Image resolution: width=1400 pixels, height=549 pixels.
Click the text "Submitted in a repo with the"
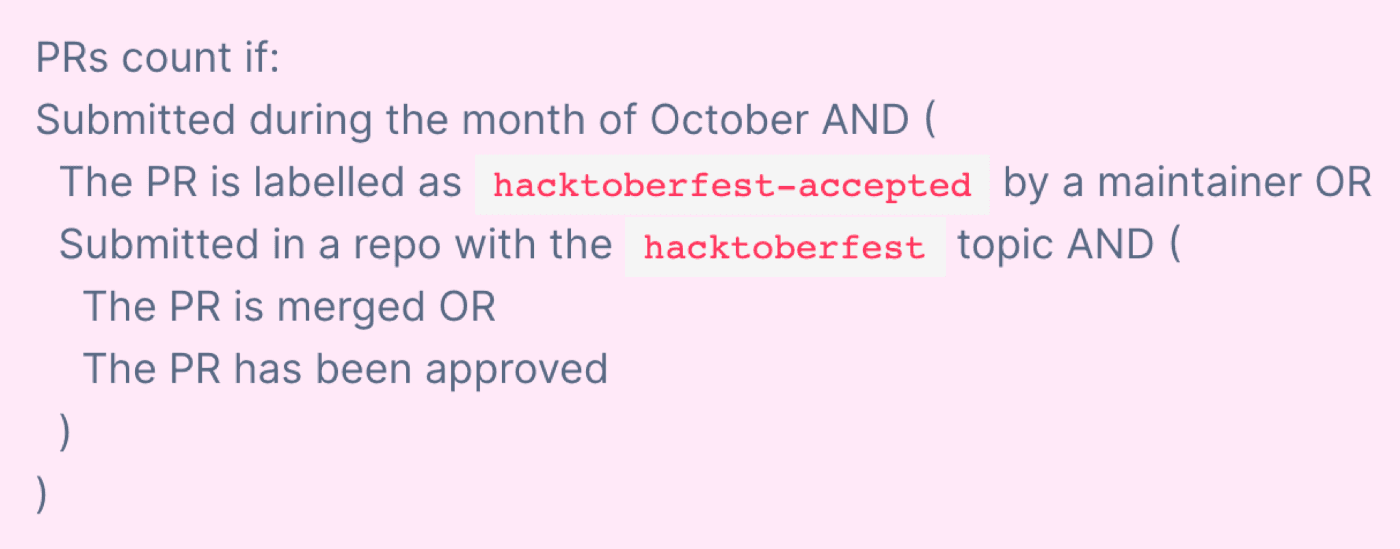click(335, 246)
